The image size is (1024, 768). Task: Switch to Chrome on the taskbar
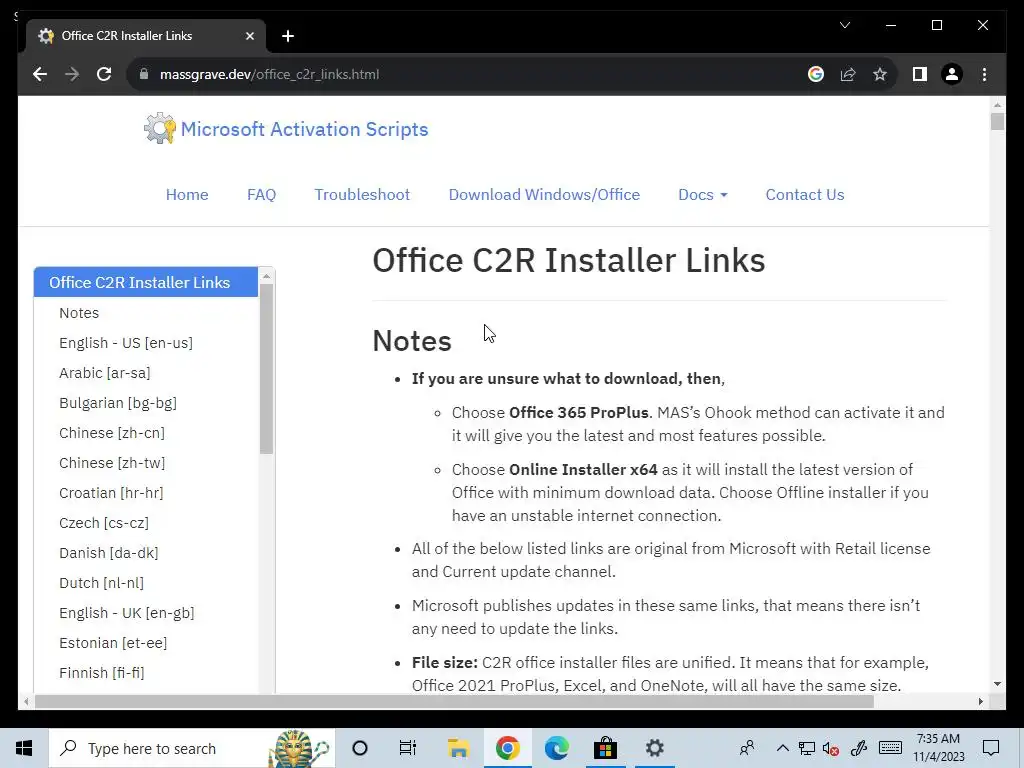507,748
